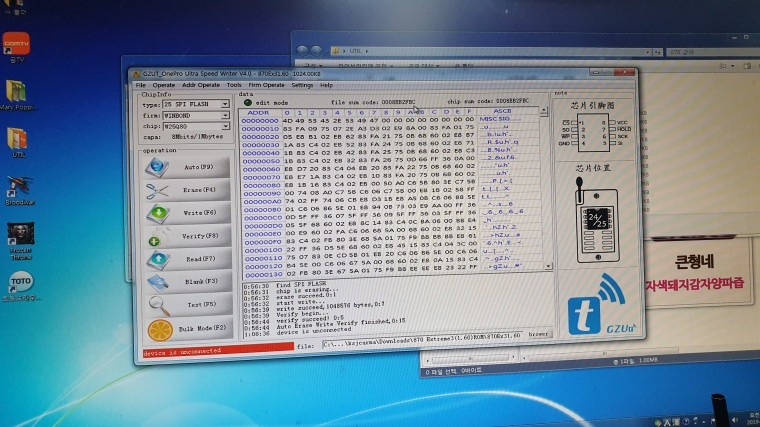This screenshot has height=427, width=760.
Task: Select hex row address 00000010
Action: pyautogui.click(x=260, y=128)
